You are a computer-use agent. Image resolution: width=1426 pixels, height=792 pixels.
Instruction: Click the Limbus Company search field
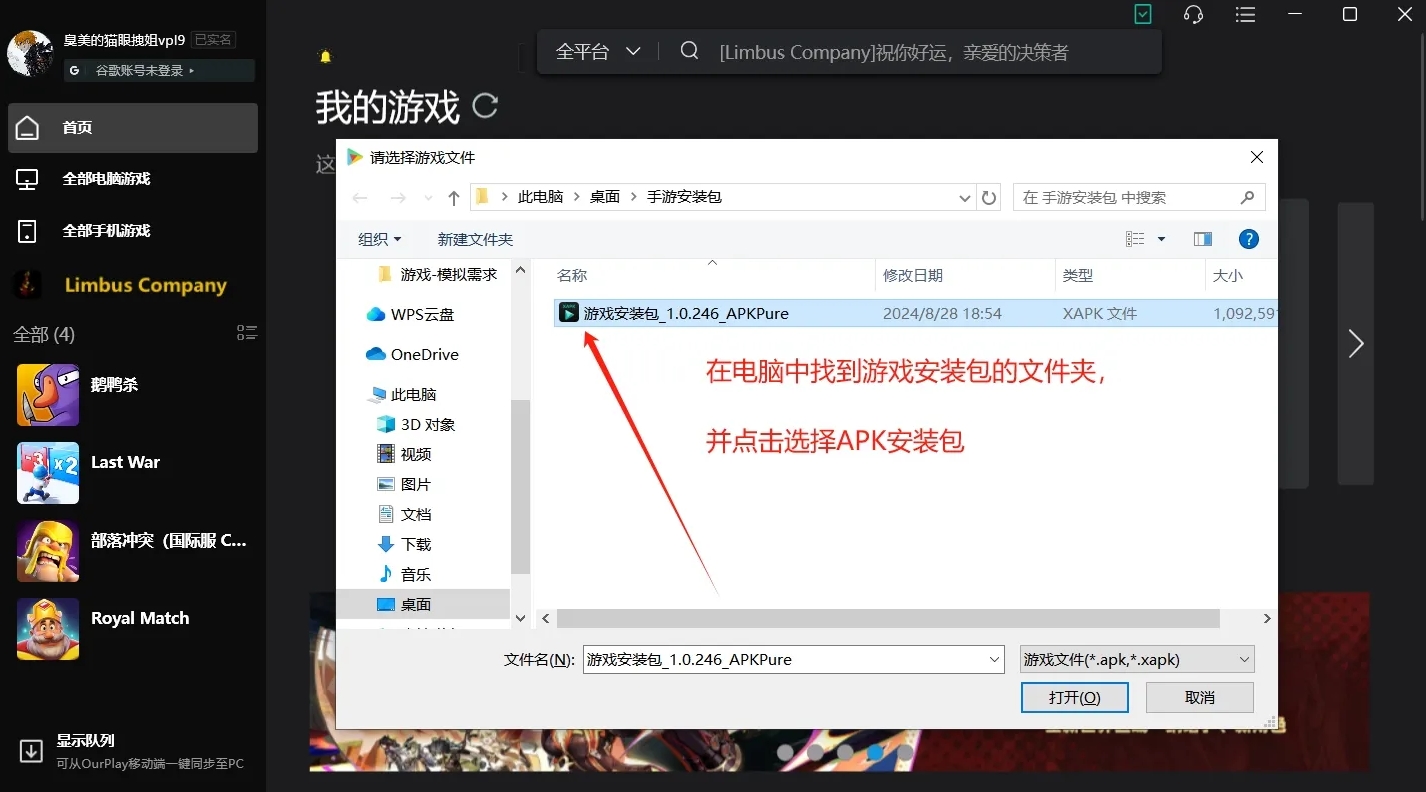click(894, 52)
